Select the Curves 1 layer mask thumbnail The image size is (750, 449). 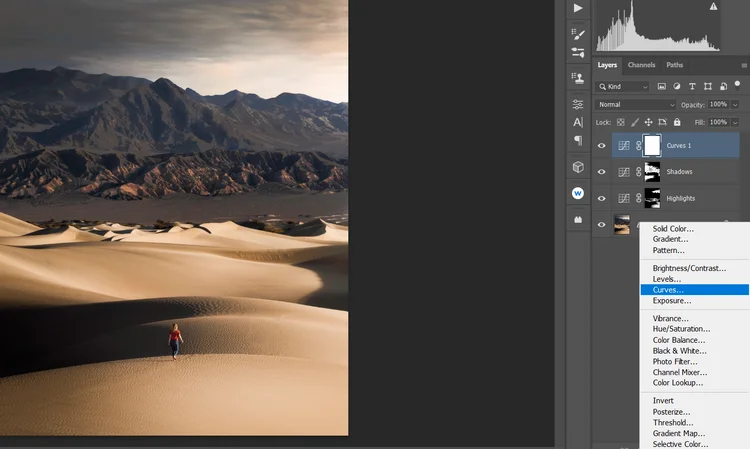click(x=652, y=146)
